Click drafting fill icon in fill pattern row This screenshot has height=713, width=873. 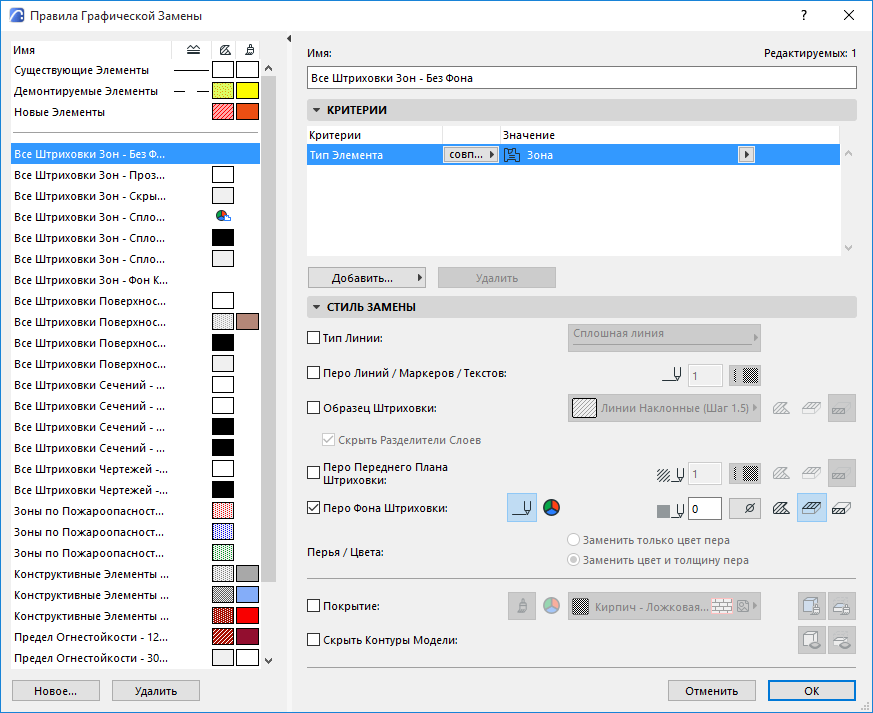coord(781,409)
